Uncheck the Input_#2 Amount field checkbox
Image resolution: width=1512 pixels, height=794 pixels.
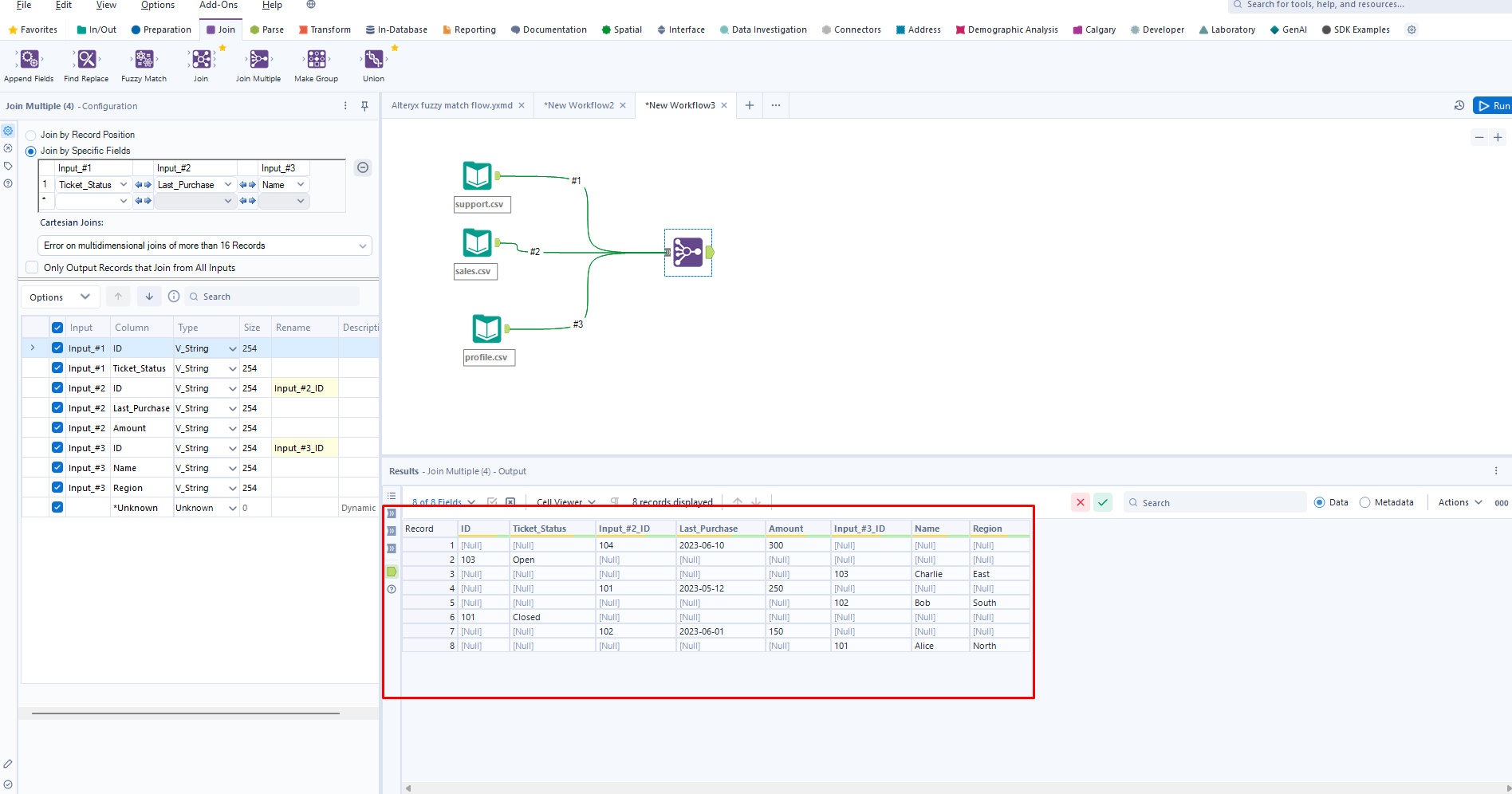pyautogui.click(x=57, y=428)
